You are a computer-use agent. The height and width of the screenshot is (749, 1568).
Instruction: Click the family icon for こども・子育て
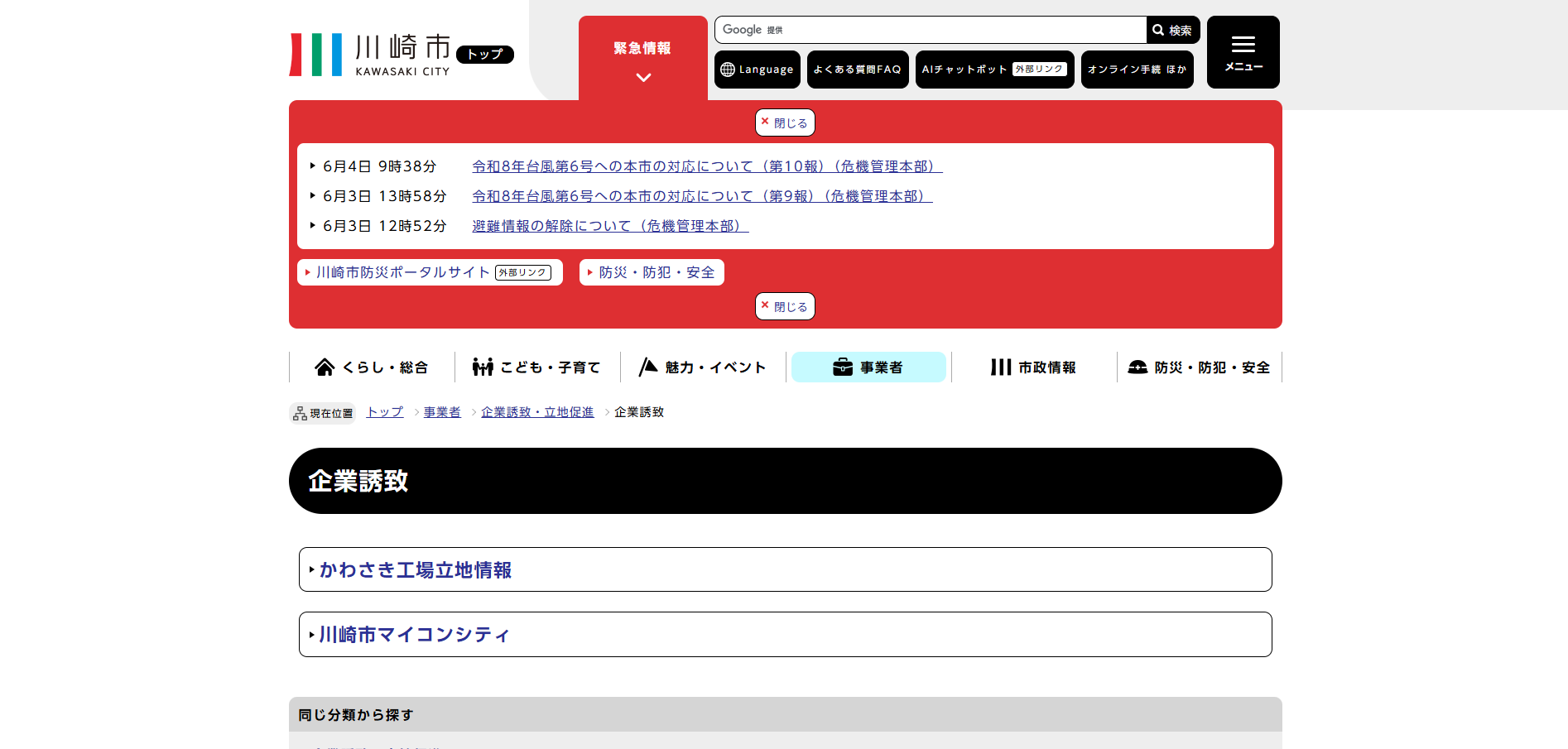tap(483, 367)
